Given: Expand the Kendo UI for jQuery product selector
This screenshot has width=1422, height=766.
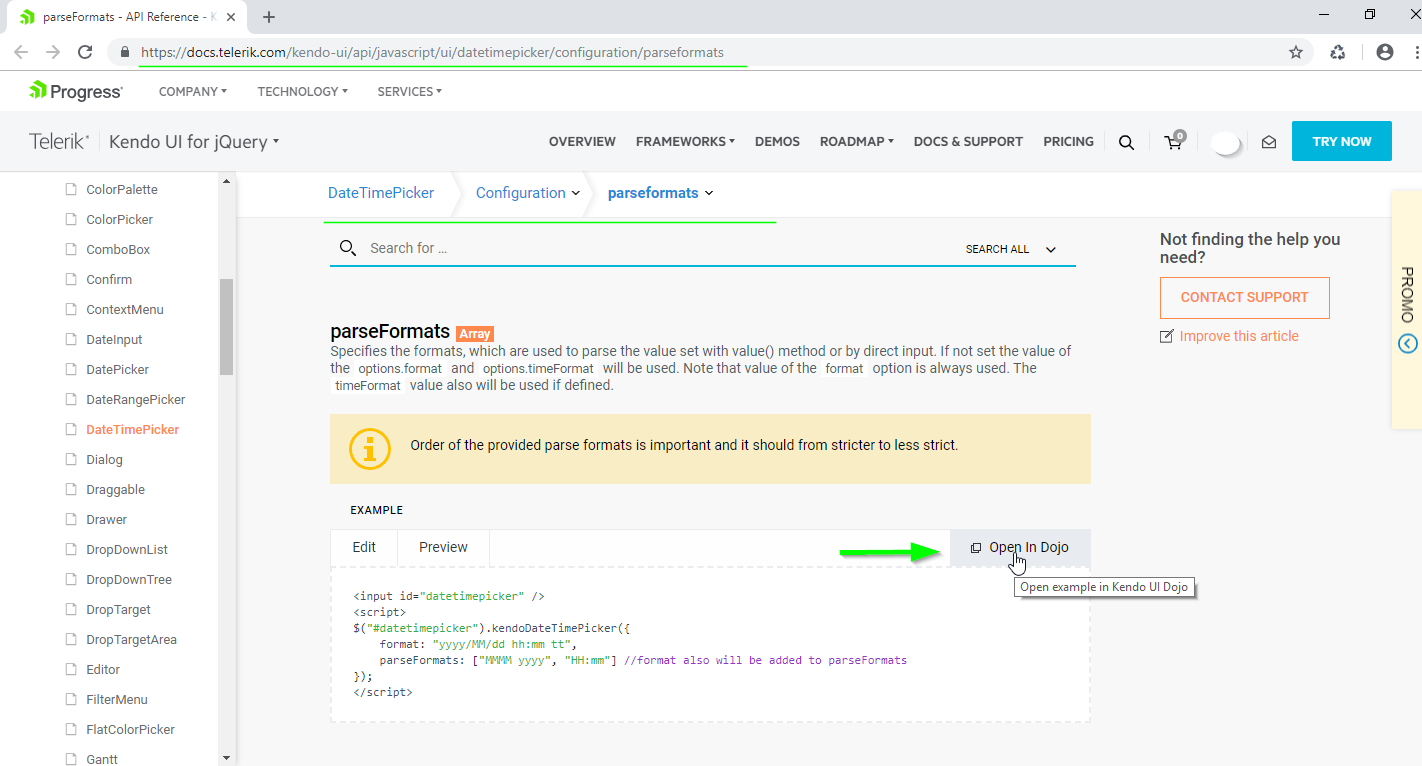Looking at the screenshot, I should pyautogui.click(x=194, y=142).
